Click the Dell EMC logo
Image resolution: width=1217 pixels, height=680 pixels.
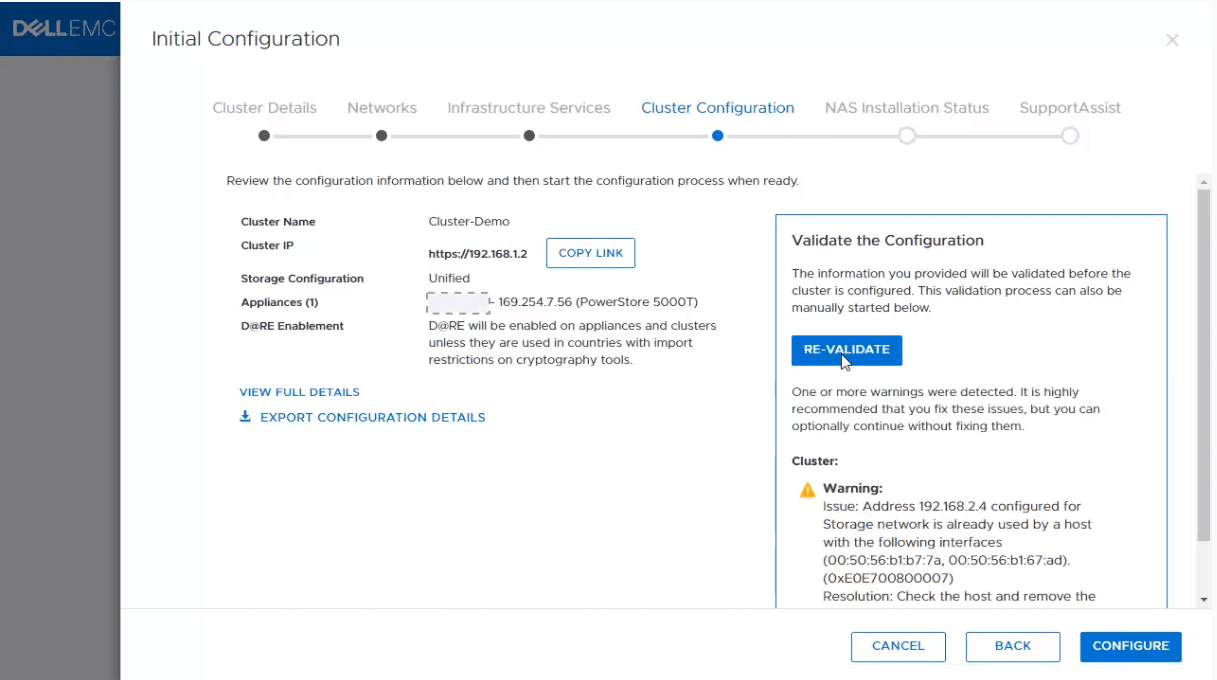click(63, 29)
